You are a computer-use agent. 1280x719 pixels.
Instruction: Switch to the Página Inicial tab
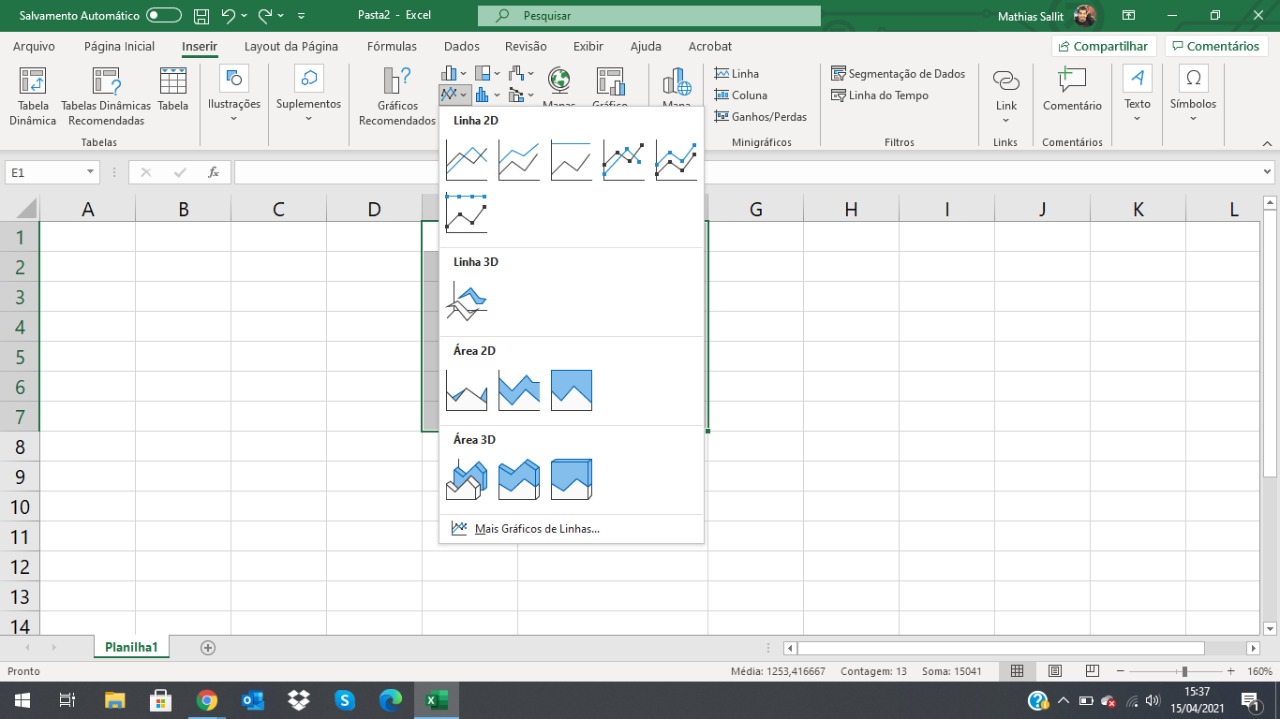[119, 46]
